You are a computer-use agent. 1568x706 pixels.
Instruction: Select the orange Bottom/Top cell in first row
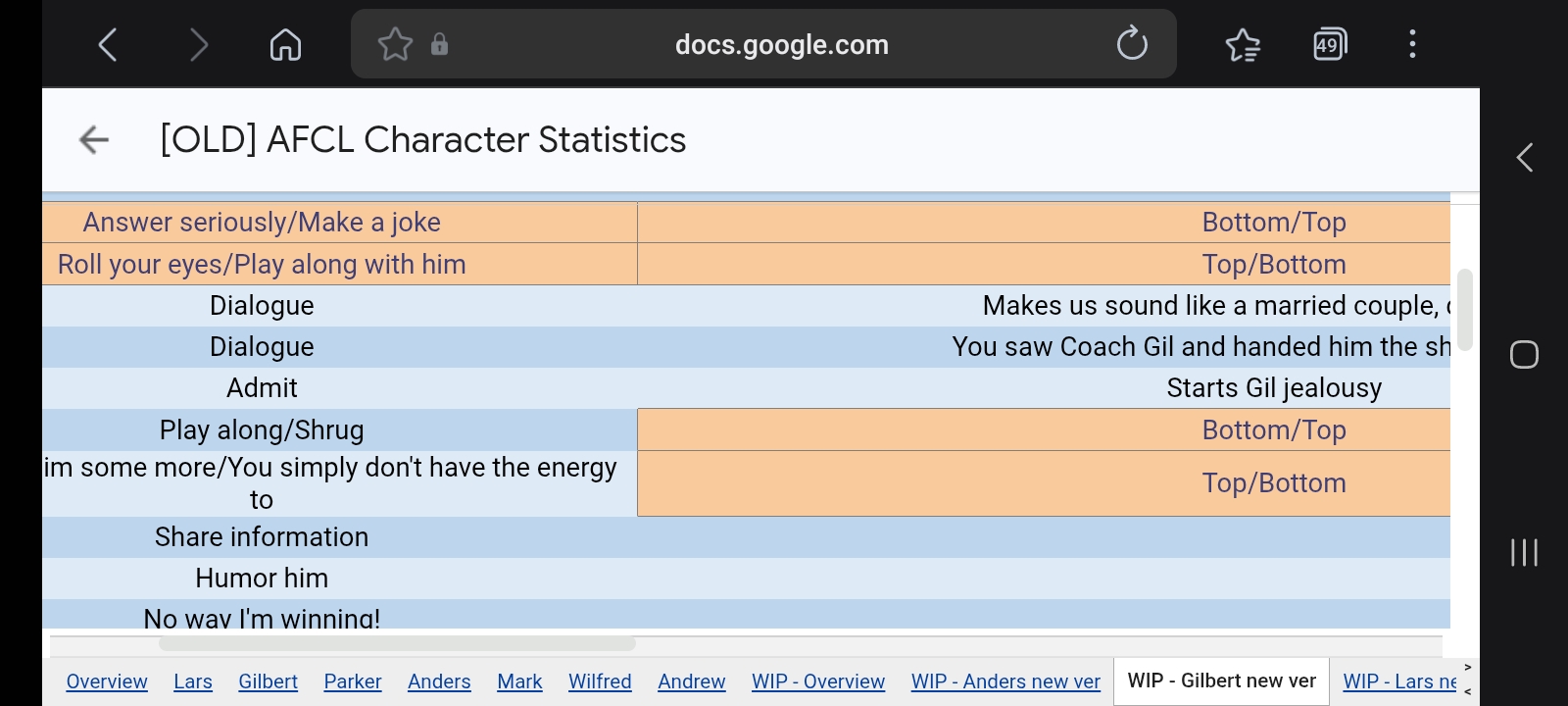click(x=1044, y=223)
